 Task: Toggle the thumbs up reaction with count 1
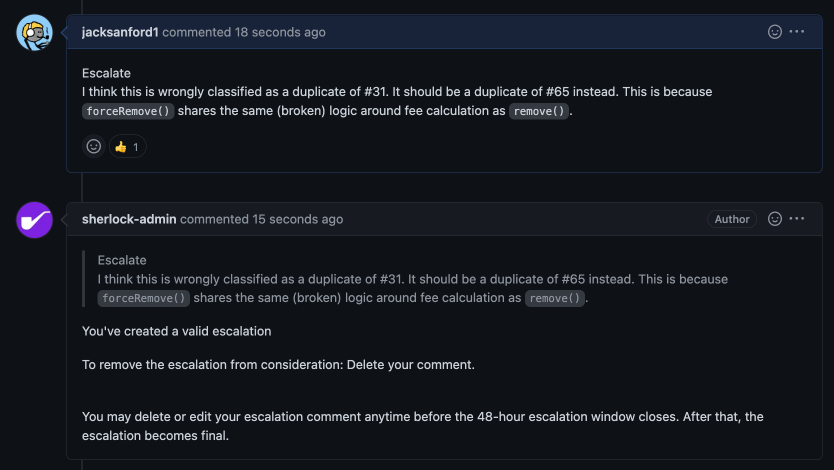pos(128,147)
